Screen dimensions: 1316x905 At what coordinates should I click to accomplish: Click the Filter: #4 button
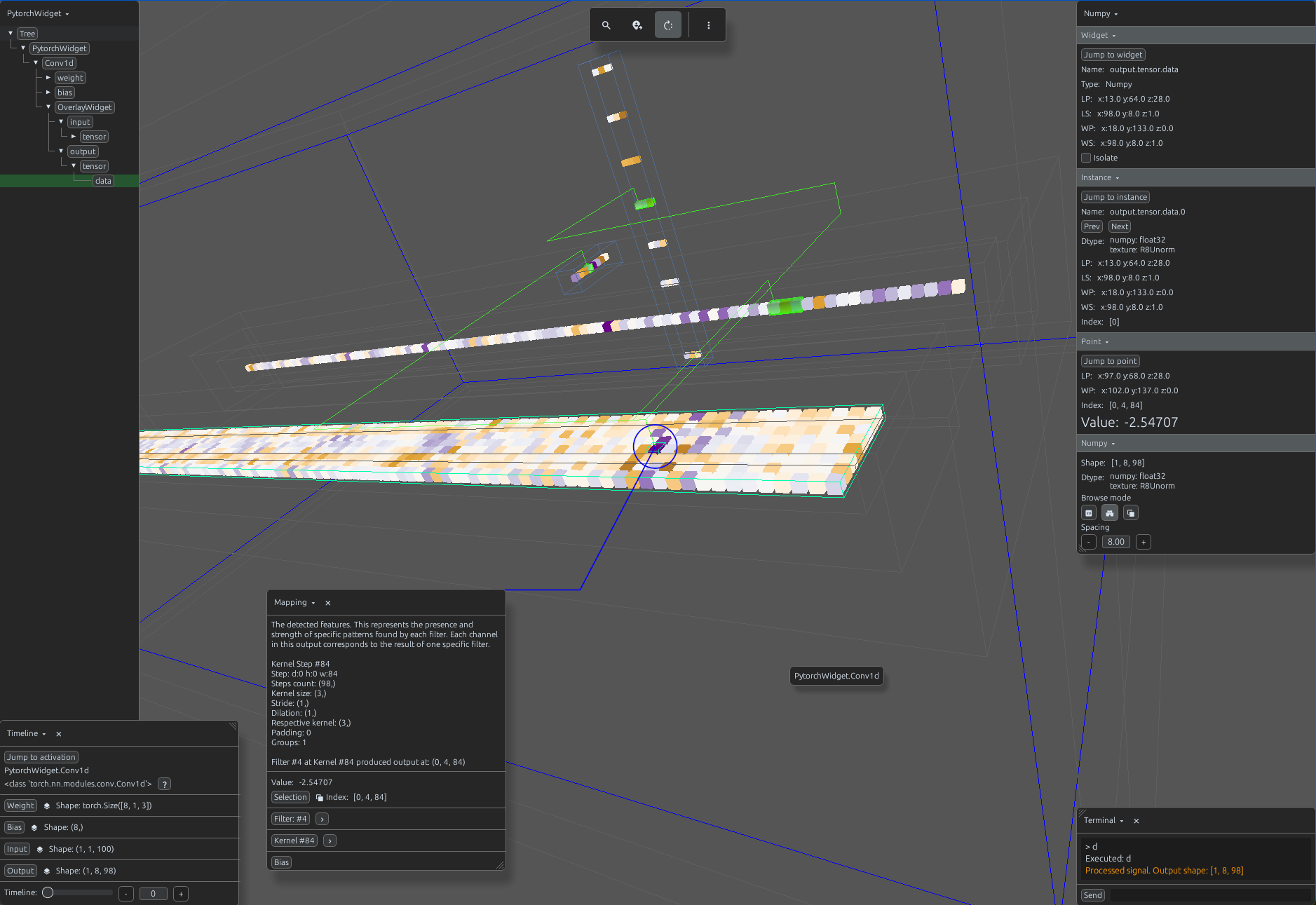(290, 819)
